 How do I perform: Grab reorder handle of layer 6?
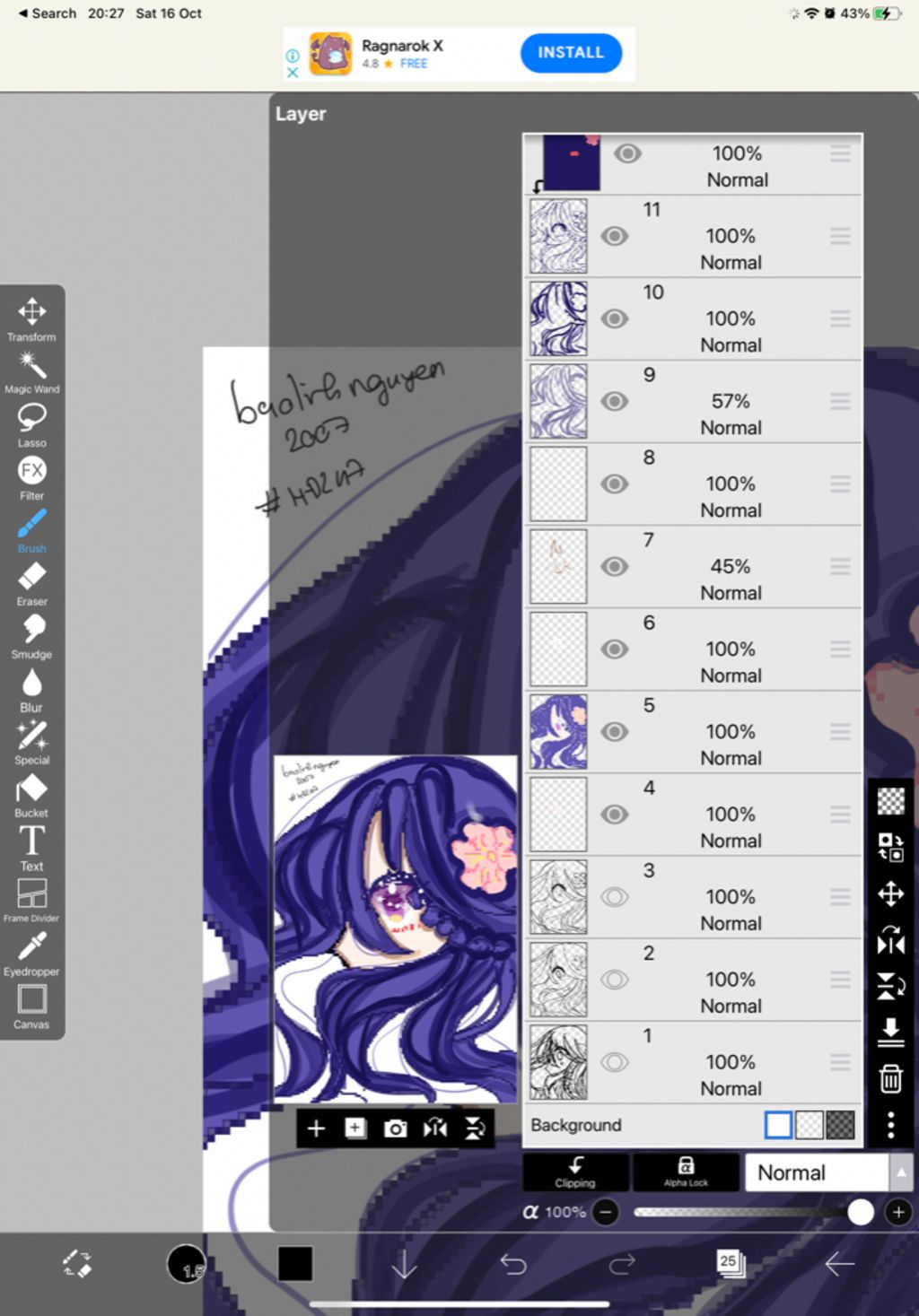(840, 649)
